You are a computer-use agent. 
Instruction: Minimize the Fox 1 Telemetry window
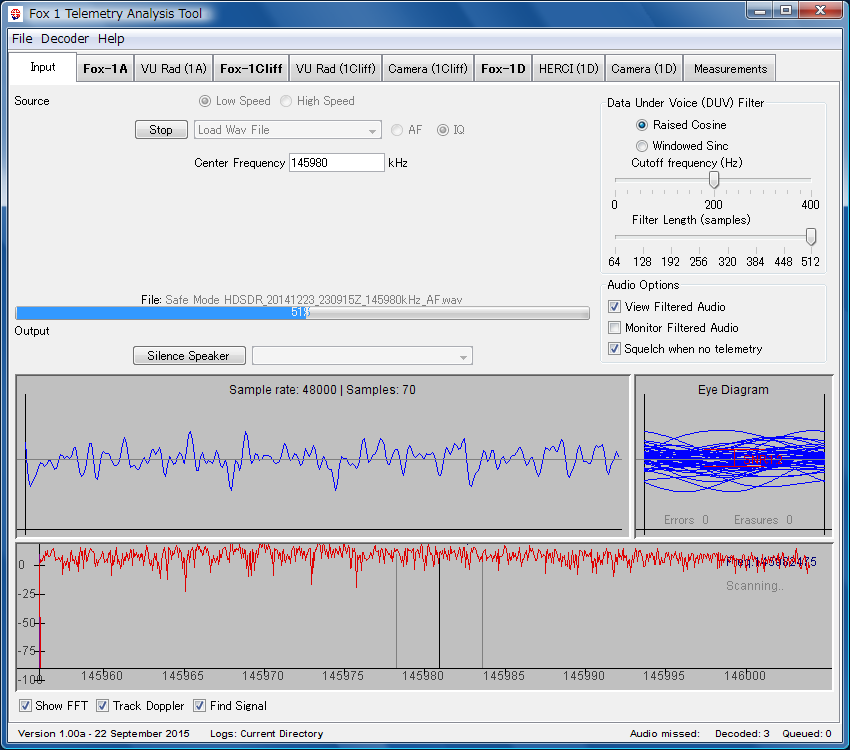pyautogui.click(x=760, y=11)
